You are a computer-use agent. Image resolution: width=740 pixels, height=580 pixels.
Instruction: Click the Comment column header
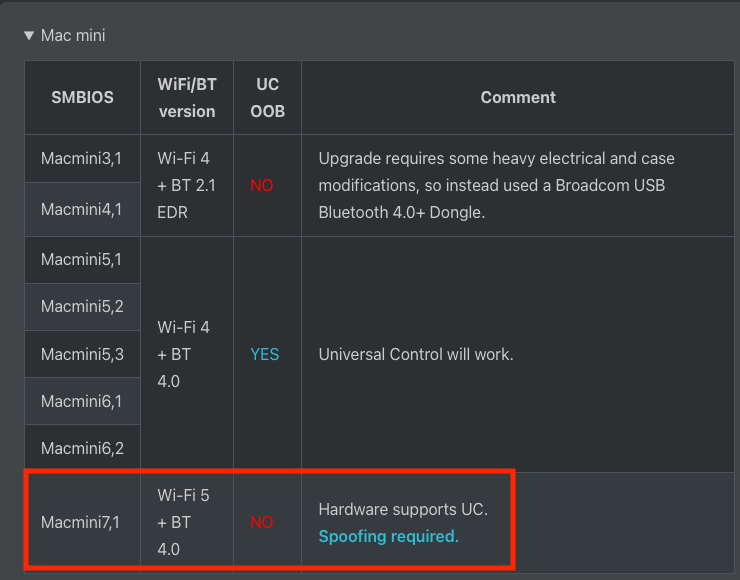click(x=517, y=98)
